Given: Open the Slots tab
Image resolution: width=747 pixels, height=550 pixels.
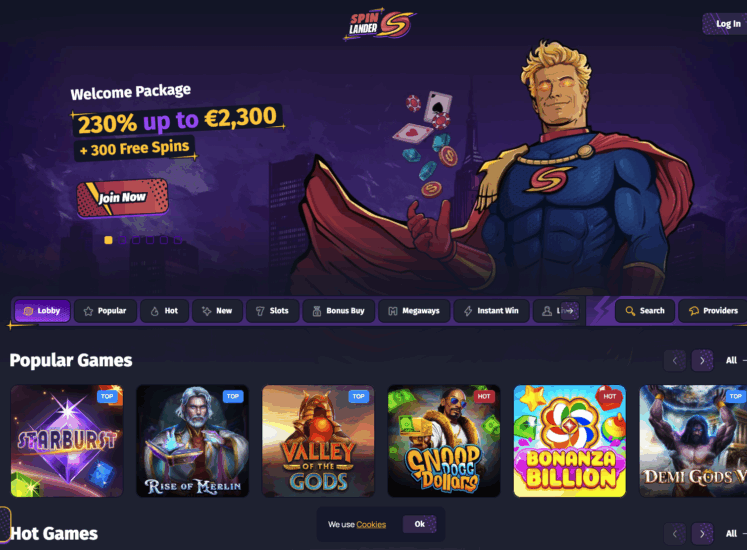Looking at the screenshot, I should tap(273, 311).
